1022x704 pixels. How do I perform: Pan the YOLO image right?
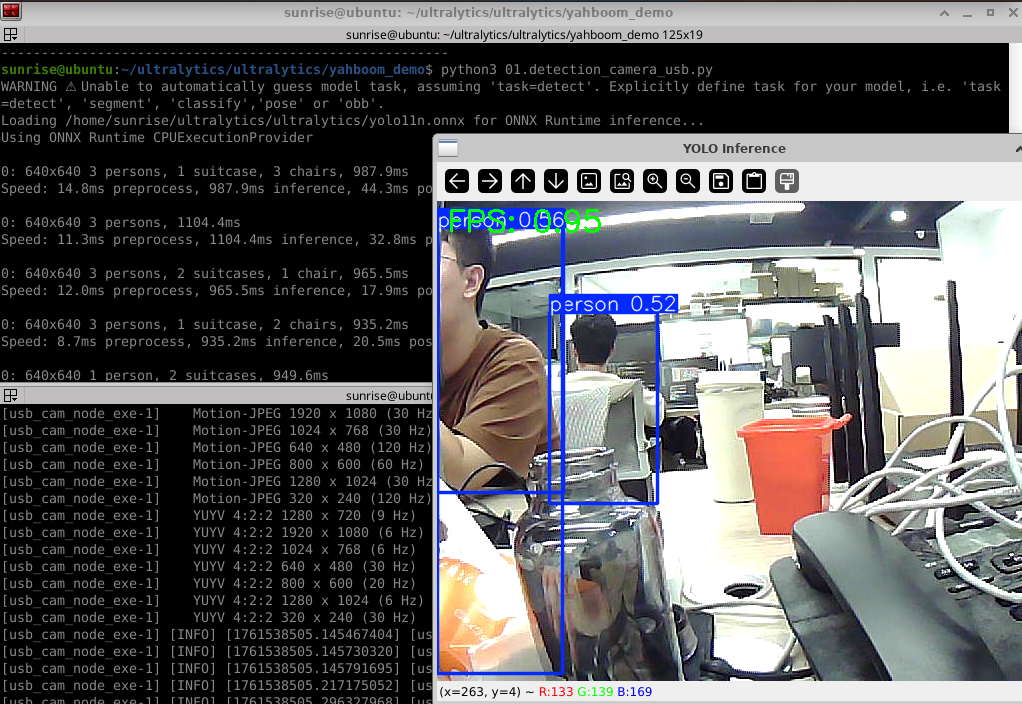pos(490,181)
